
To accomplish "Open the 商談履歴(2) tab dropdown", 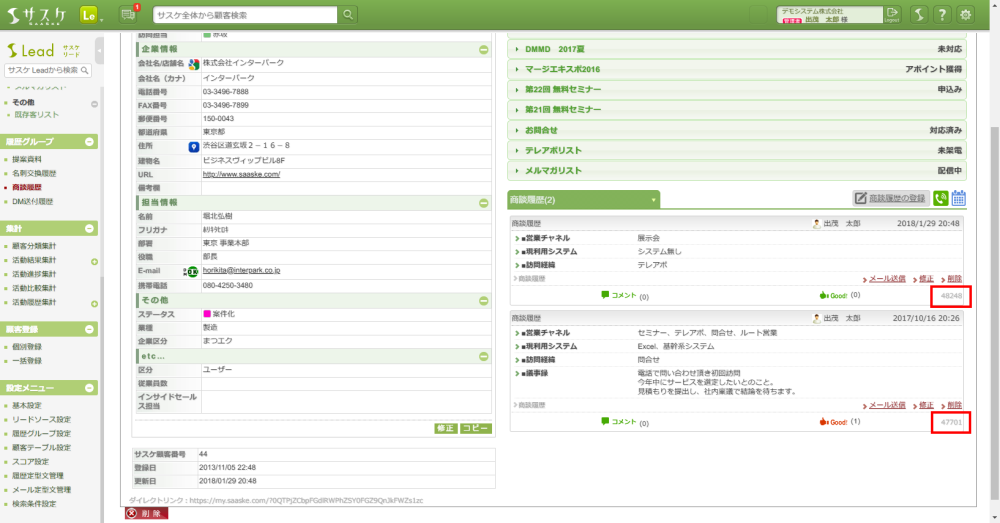I will 653,200.
